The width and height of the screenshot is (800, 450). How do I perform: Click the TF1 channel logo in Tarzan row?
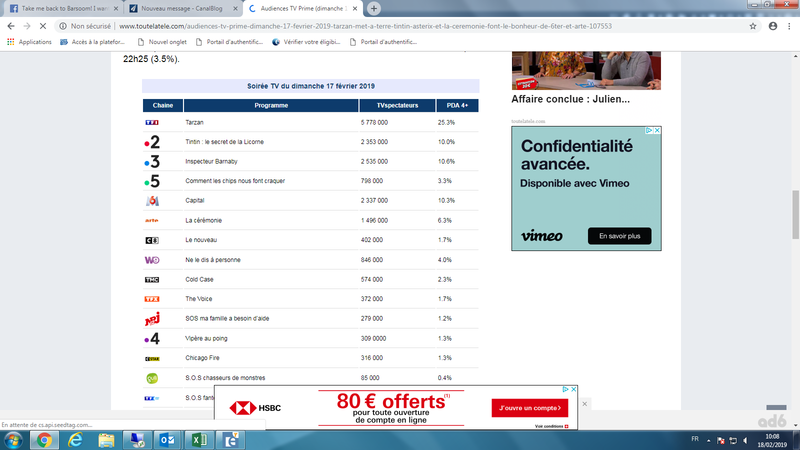pos(152,122)
